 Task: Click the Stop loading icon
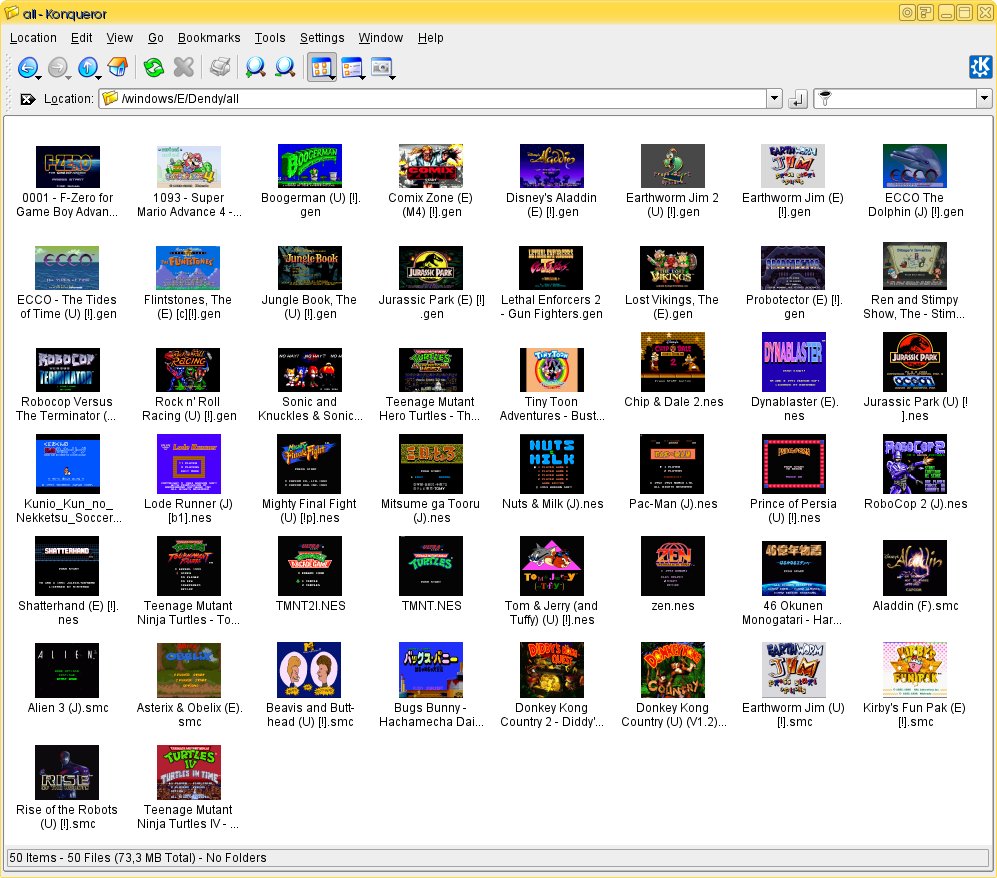coord(184,67)
